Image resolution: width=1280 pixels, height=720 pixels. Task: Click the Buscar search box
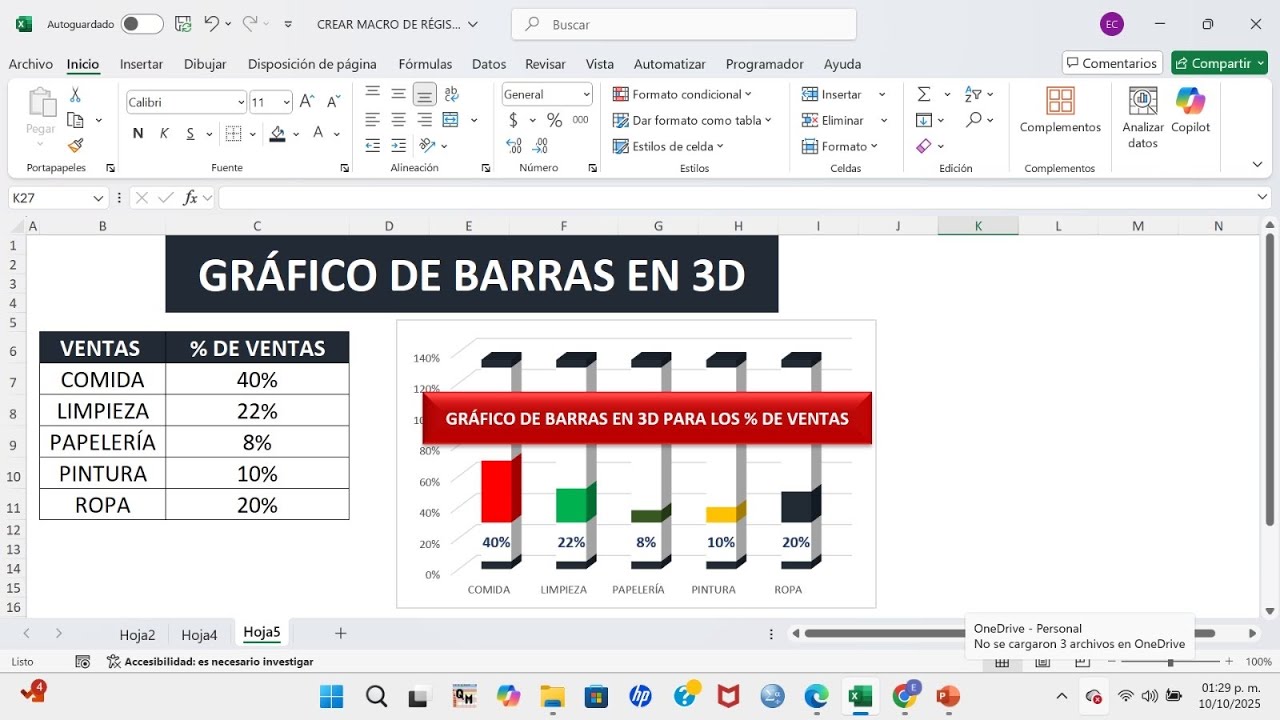(683, 24)
